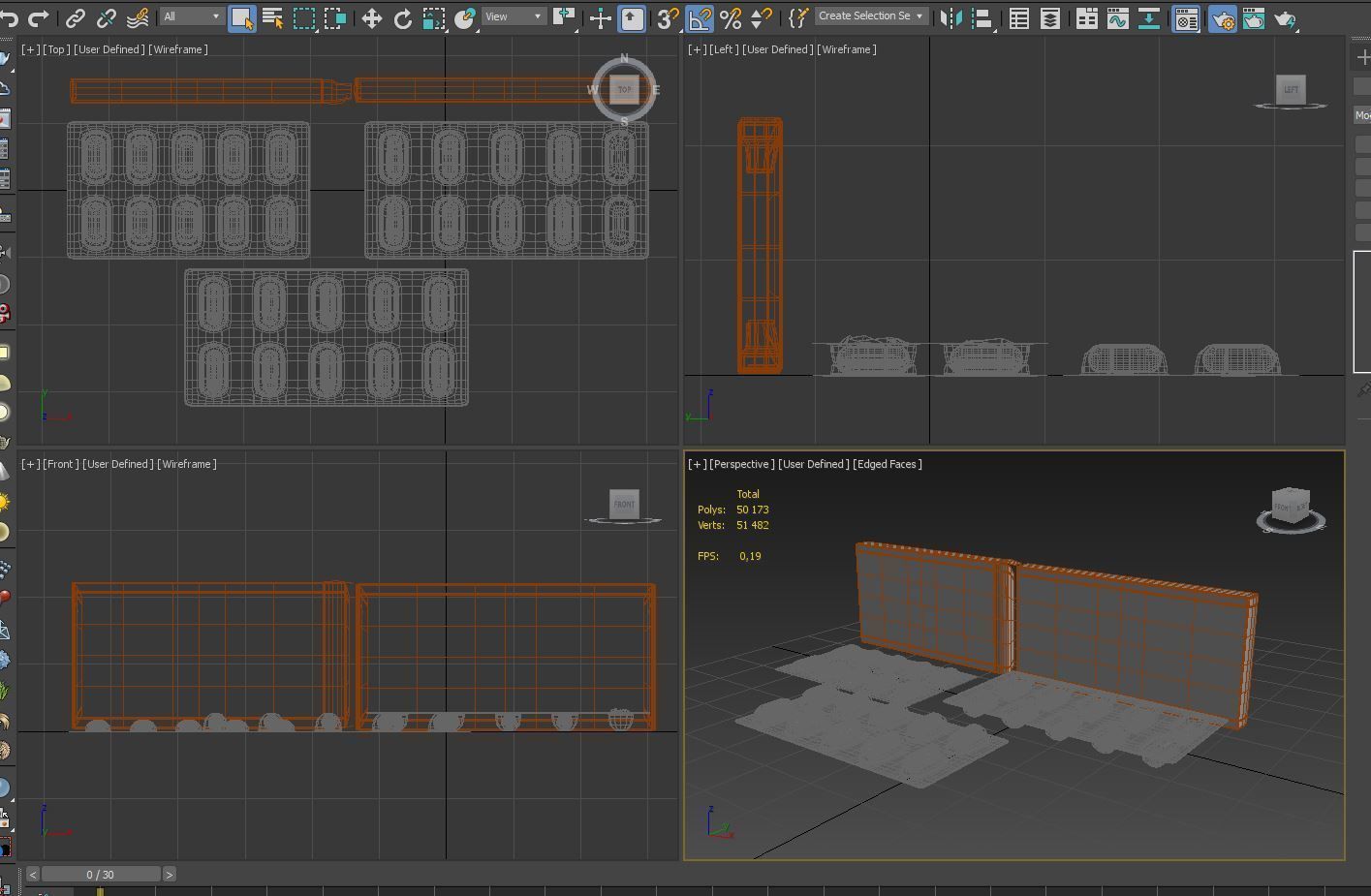
Task: Activate the Select and Rotate tool
Action: click(402, 17)
